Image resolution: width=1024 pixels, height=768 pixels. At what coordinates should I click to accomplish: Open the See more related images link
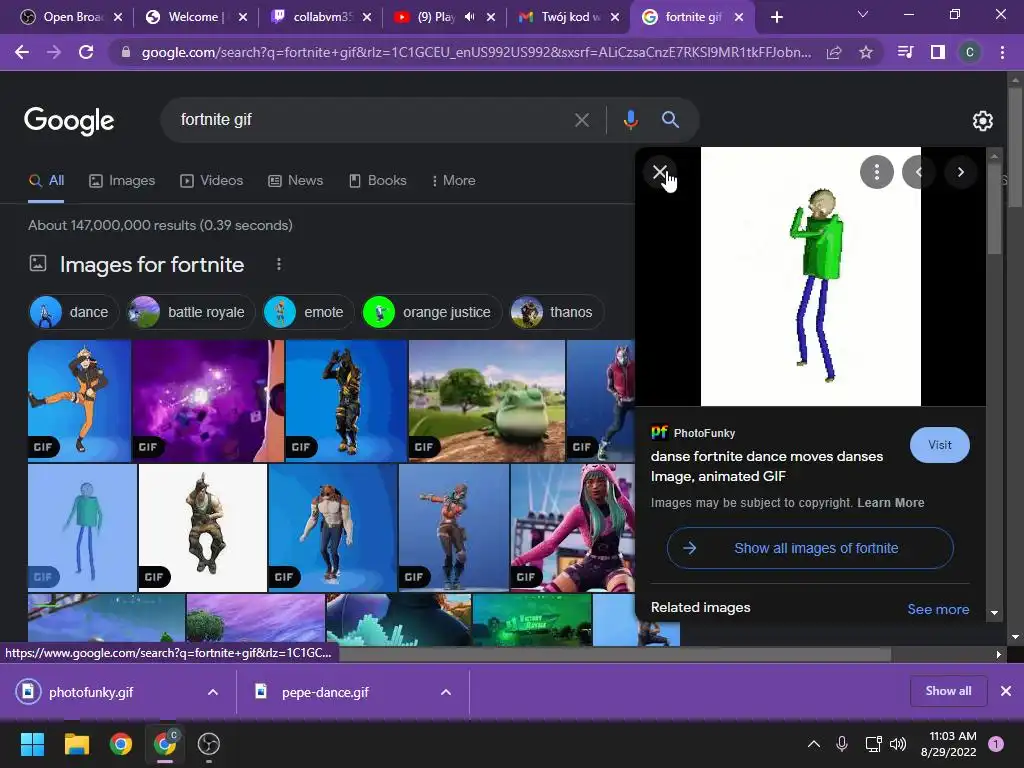pos(938,609)
